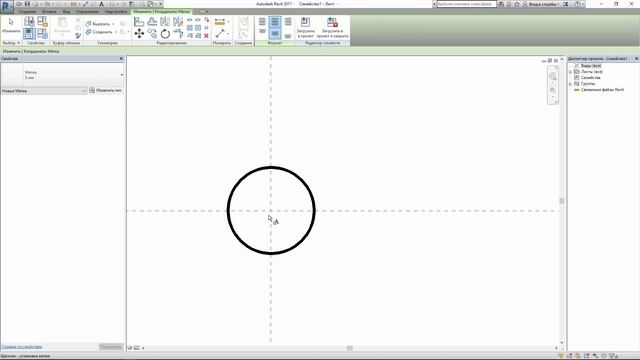Image resolution: width=640 pixels, height=360 pixels.
Task: Open the type selector dropdown arrow for Метка
Action: tap(122, 75)
